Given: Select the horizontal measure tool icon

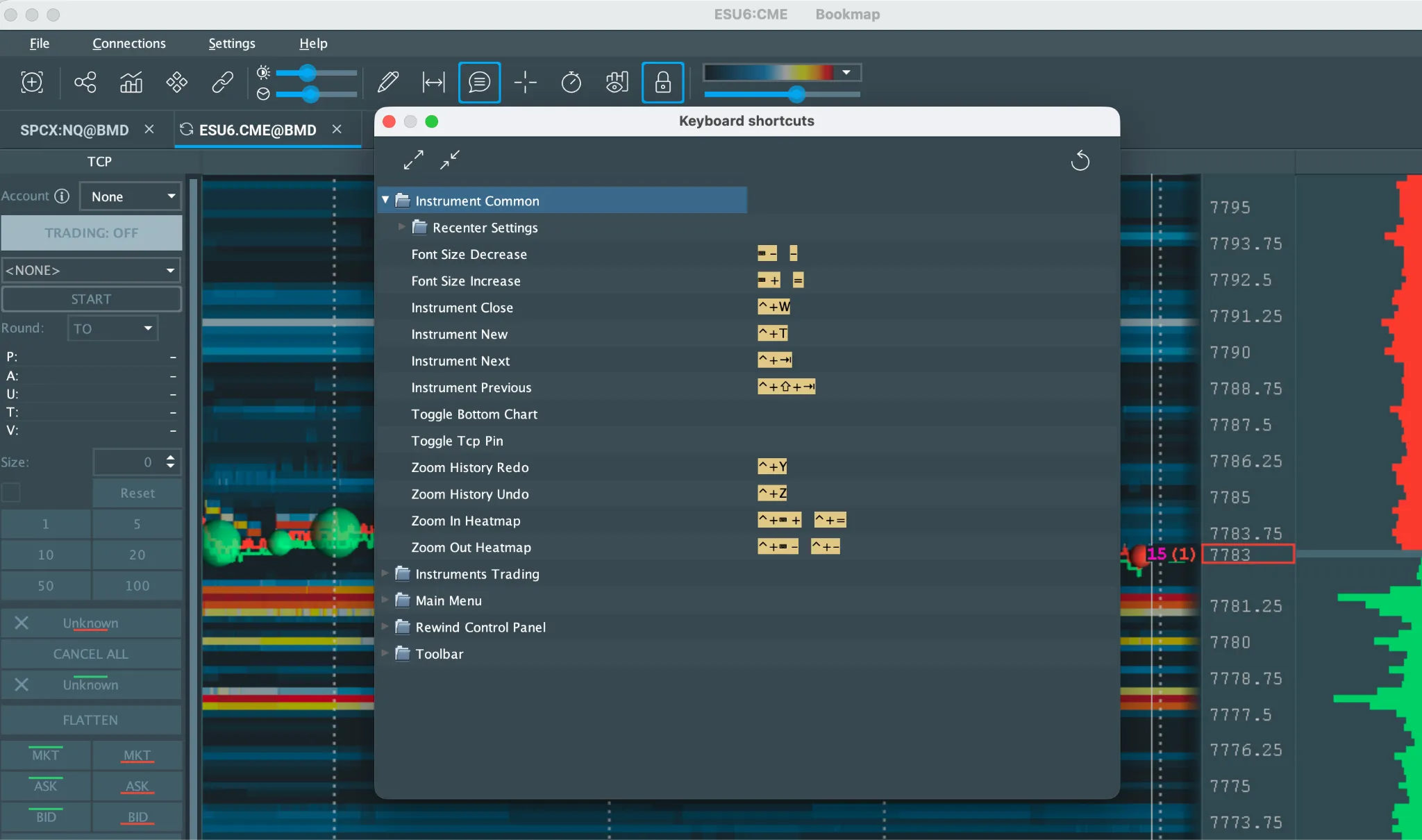Looking at the screenshot, I should click(434, 82).
